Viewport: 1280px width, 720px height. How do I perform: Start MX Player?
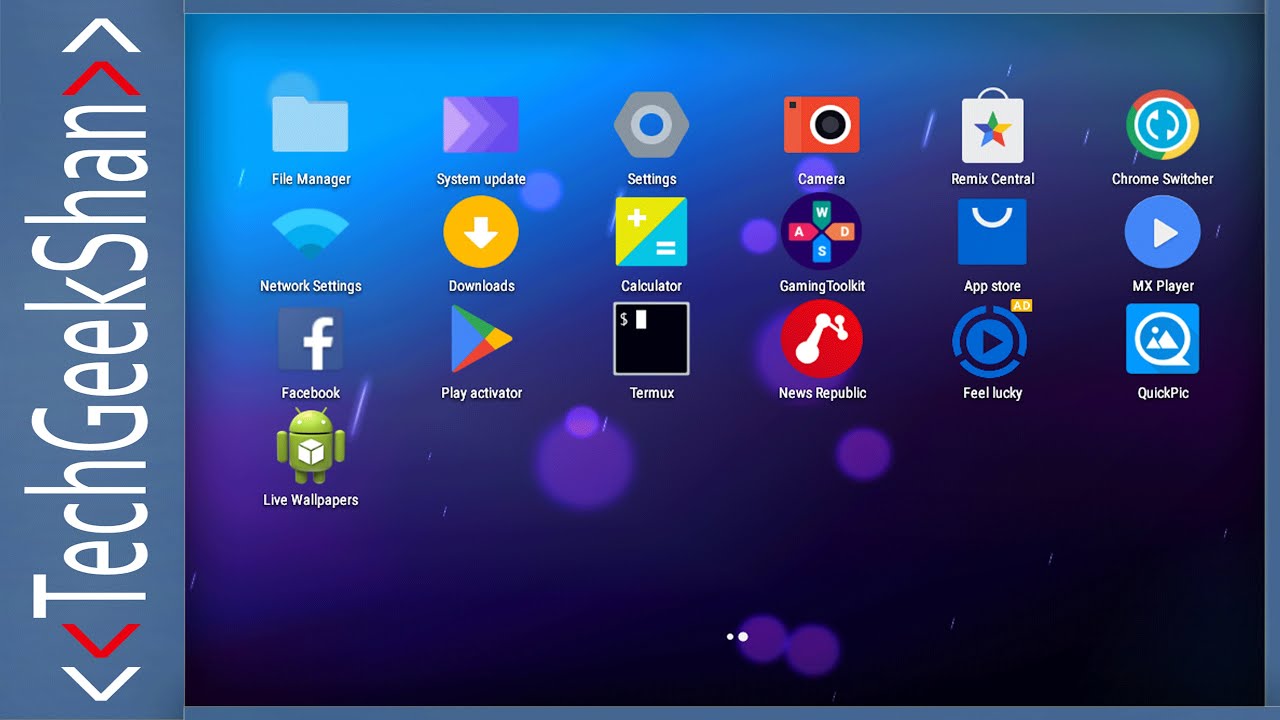pyautogui.click(x=1162, y=232)
